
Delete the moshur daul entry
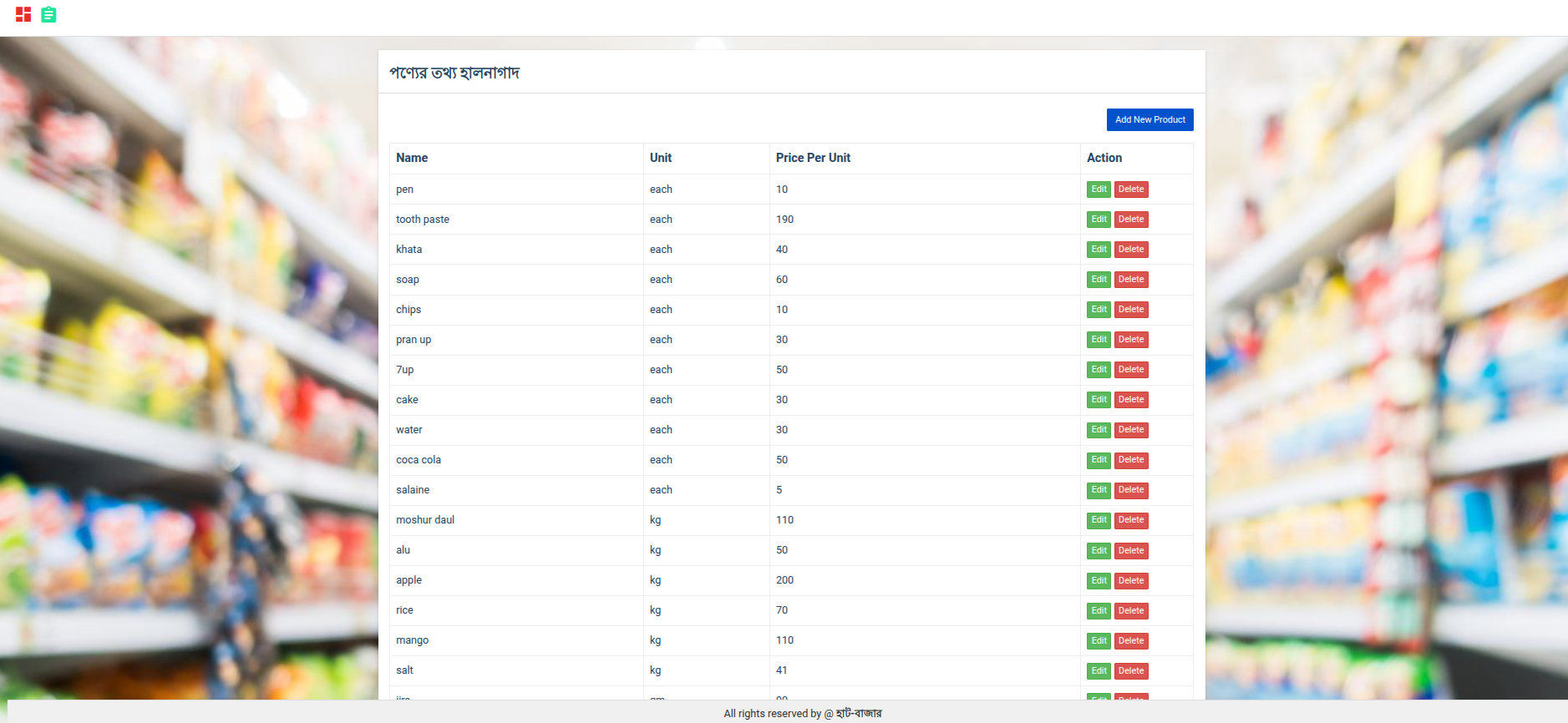1130,520
